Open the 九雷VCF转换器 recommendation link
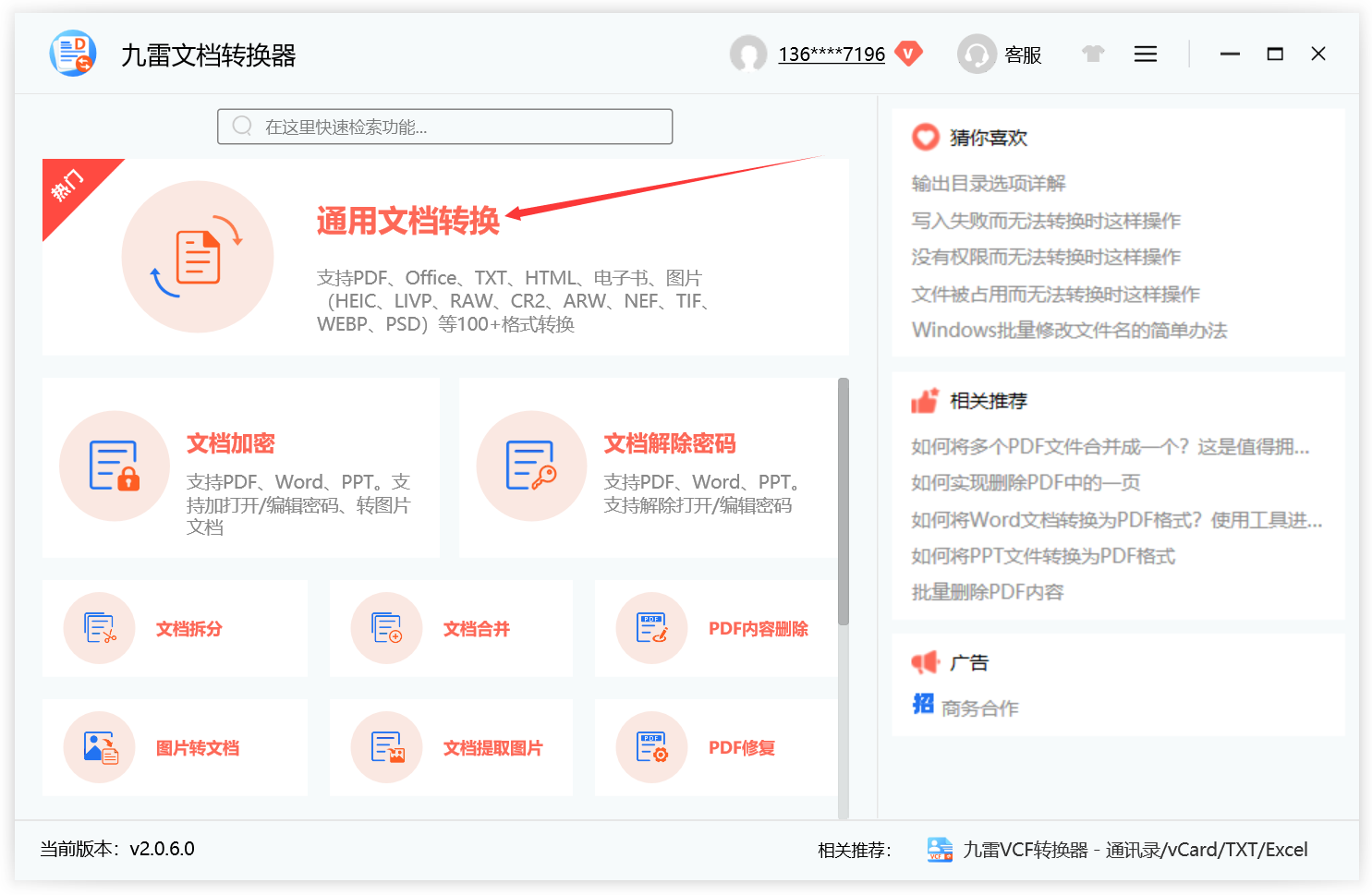The width and height of the screenshot is (1372, 895). (x=1134, y=850)
